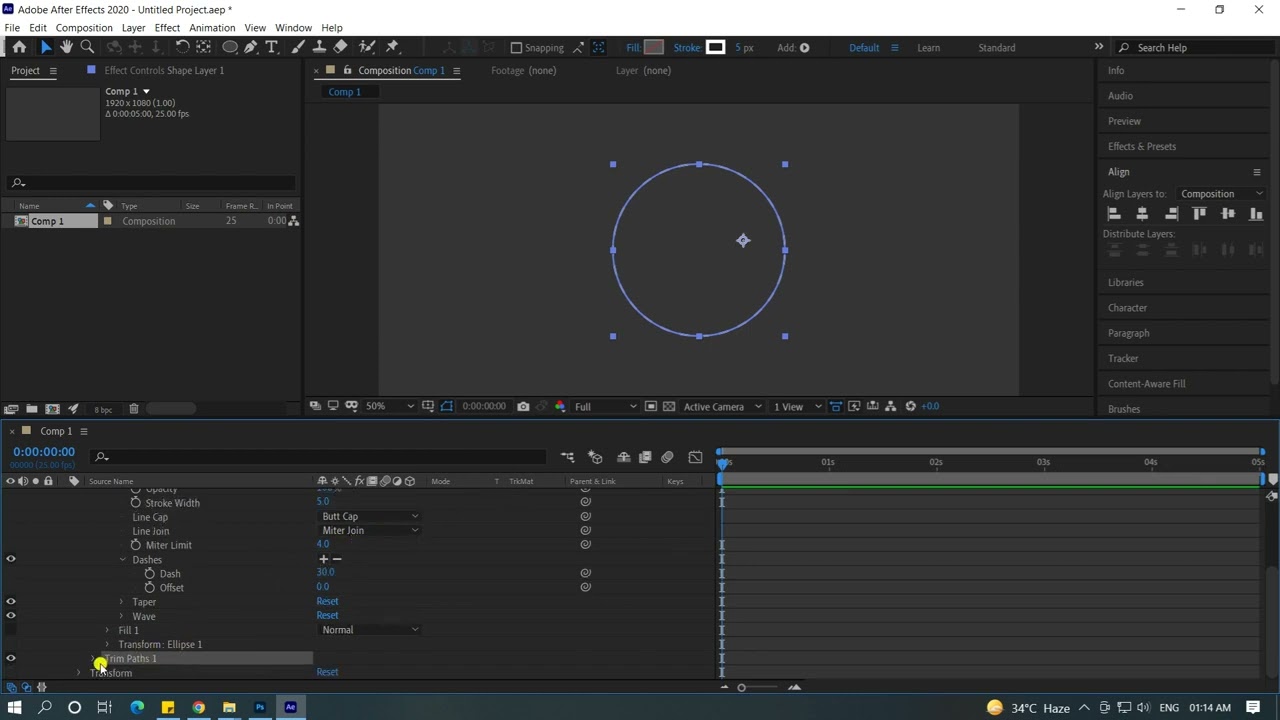1280x720 pixels.
Task: Open the 50% magnification dropdown
Action: [x=389, y=406]
